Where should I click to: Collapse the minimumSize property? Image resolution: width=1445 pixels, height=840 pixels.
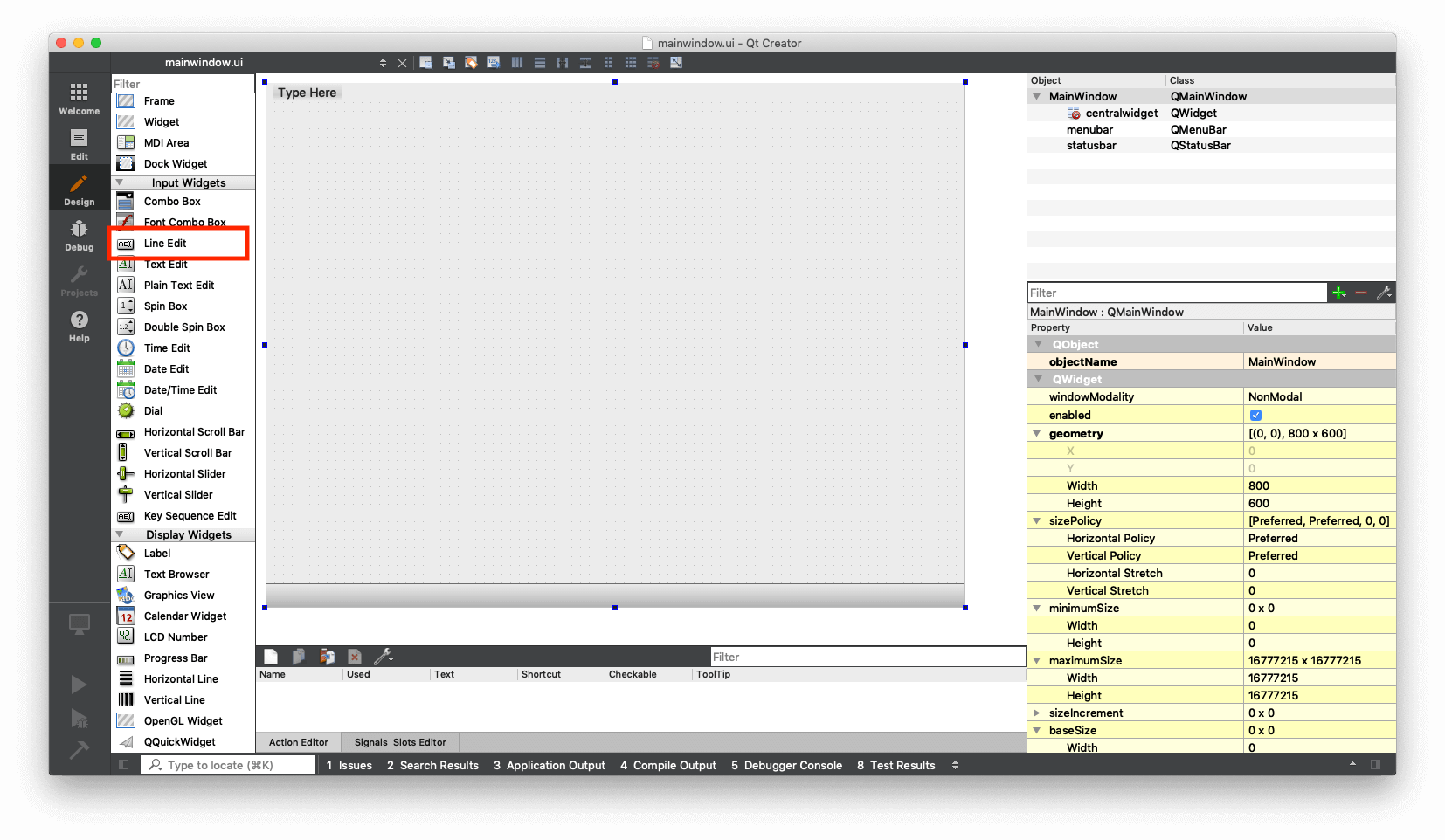[x=1037, y=608]
